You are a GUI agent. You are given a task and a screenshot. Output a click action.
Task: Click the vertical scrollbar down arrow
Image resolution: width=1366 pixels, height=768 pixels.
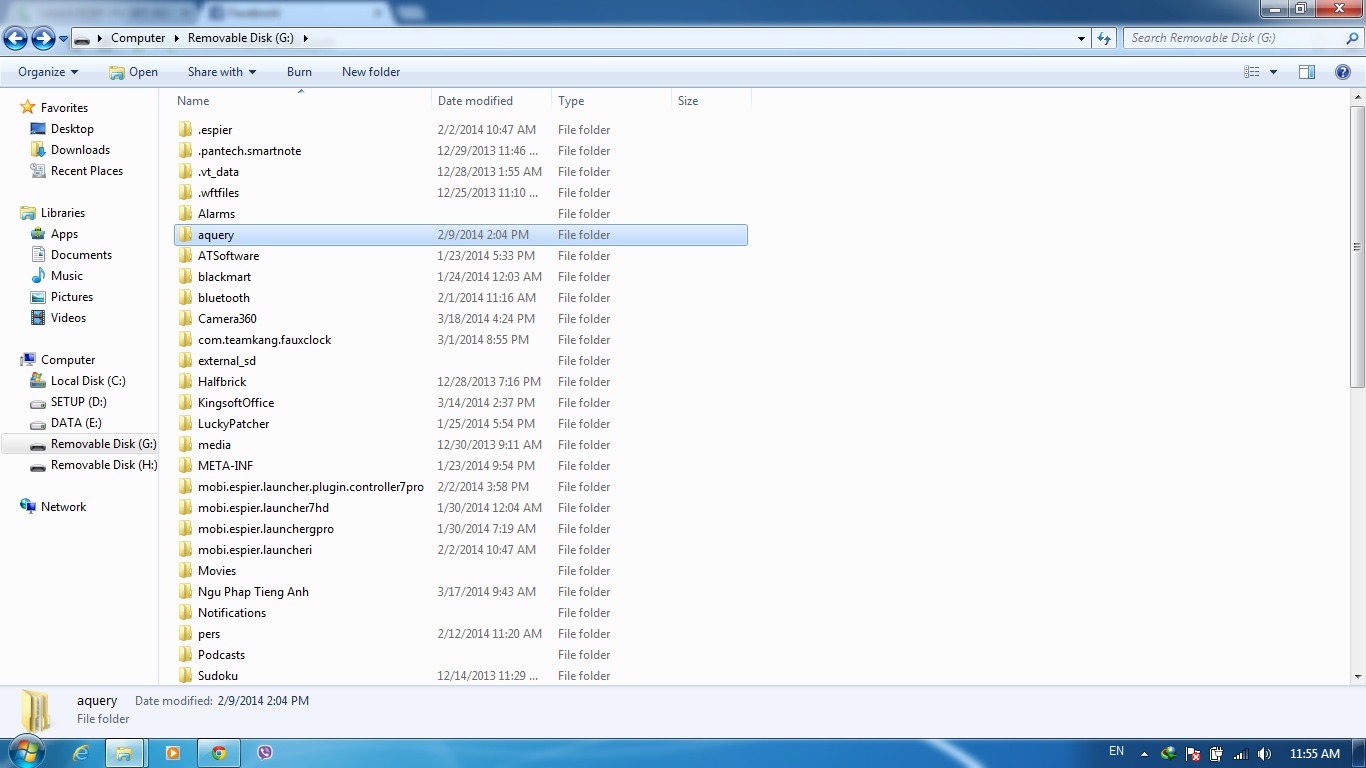point(1357,677)
